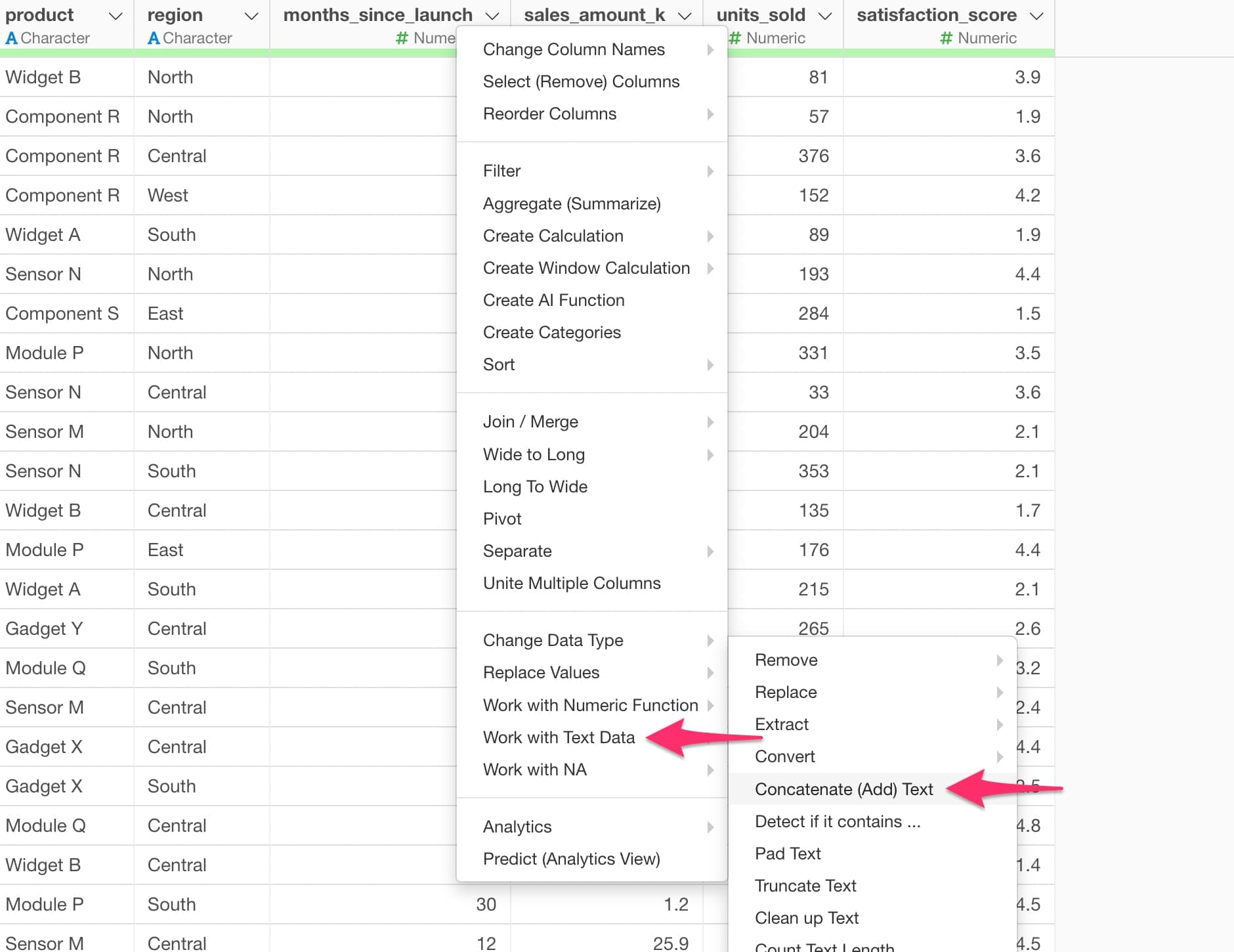
Task: Click the Numeric type icon under units_sold
Action: coord(734,38)
